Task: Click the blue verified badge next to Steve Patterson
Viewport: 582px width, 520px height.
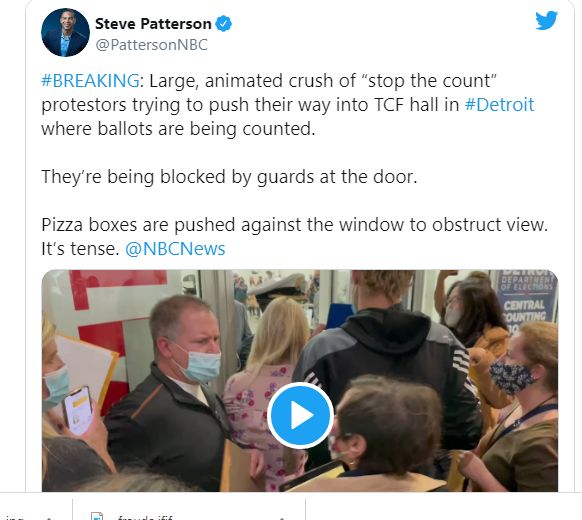Action: (223, 24)
